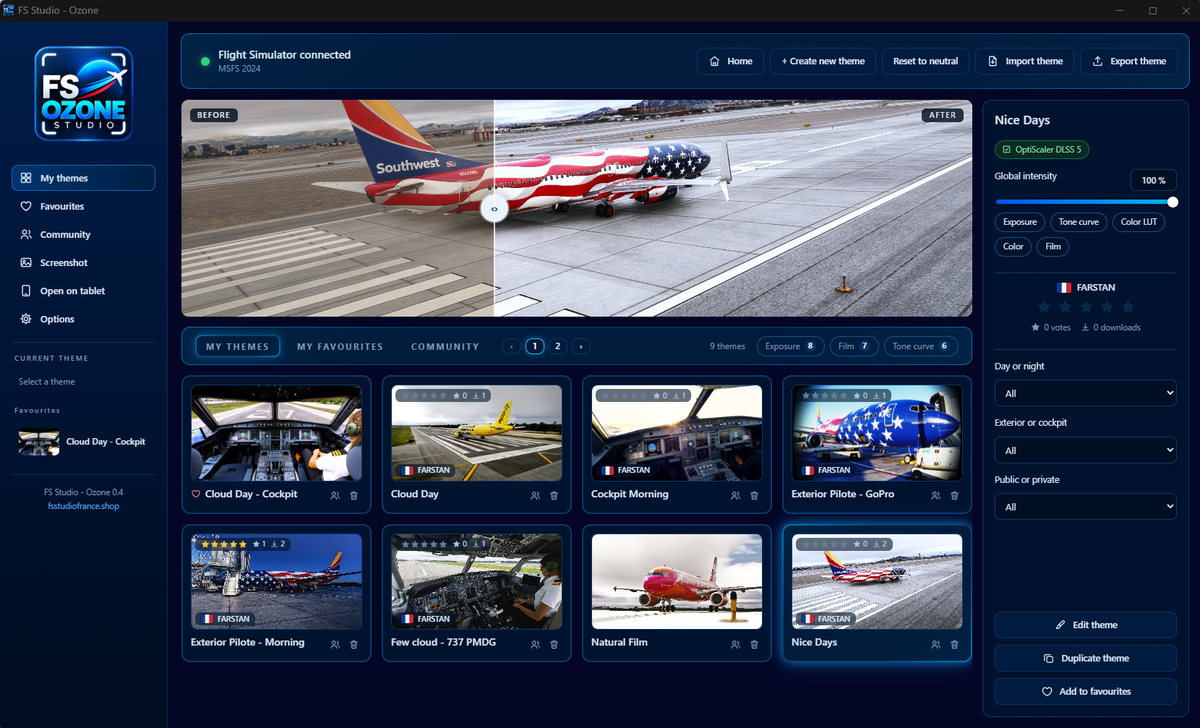Open Screenshot in the sidebar
Viewport: 1200px width, 728px height.
[x=83, y=263]
